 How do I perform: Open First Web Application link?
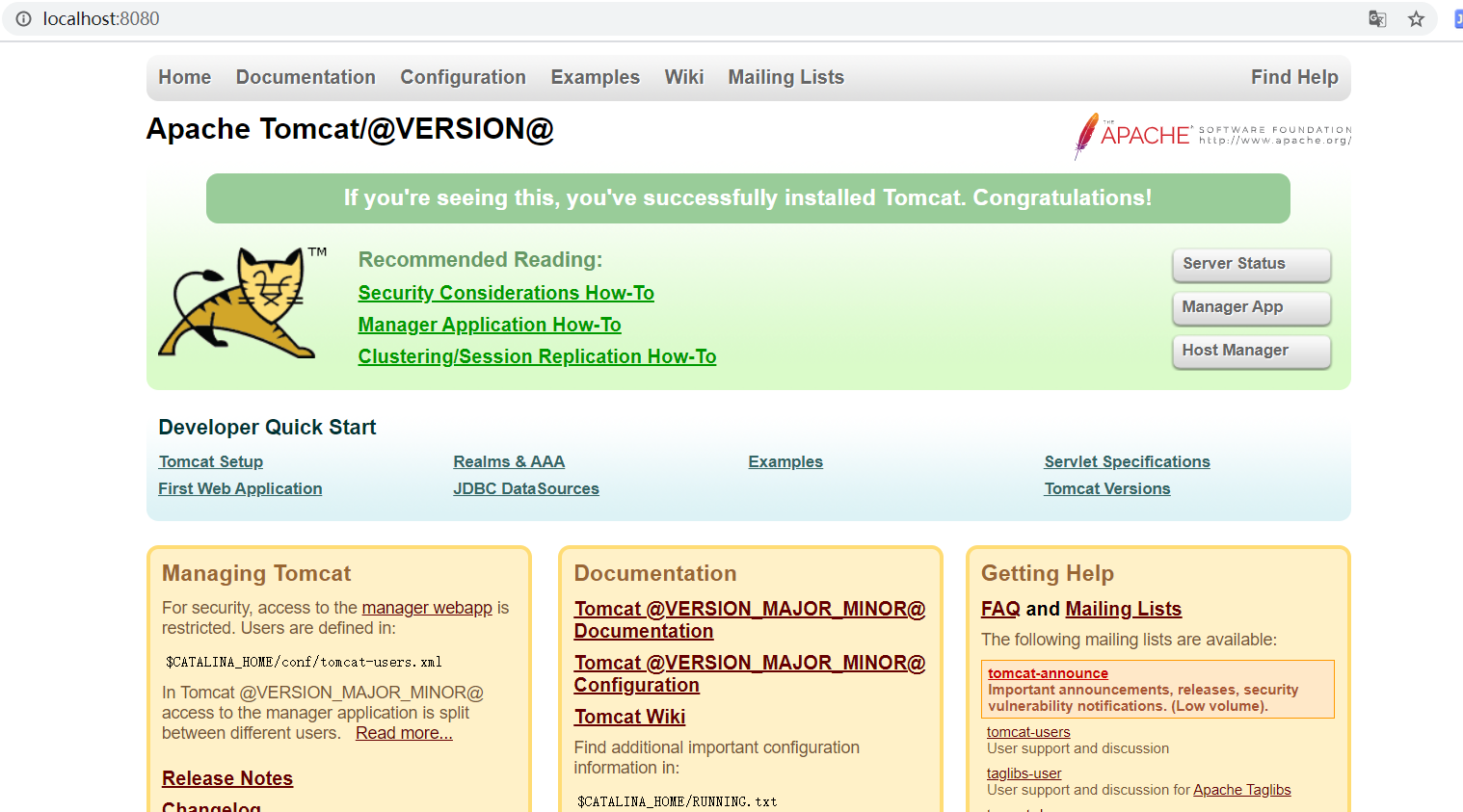[240, 489]
